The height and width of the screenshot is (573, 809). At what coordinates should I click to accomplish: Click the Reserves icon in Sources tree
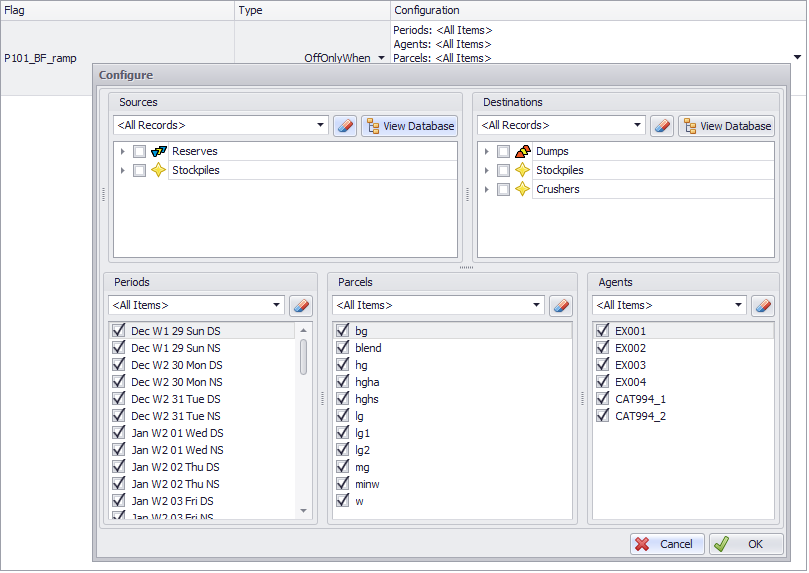(158, 152)
